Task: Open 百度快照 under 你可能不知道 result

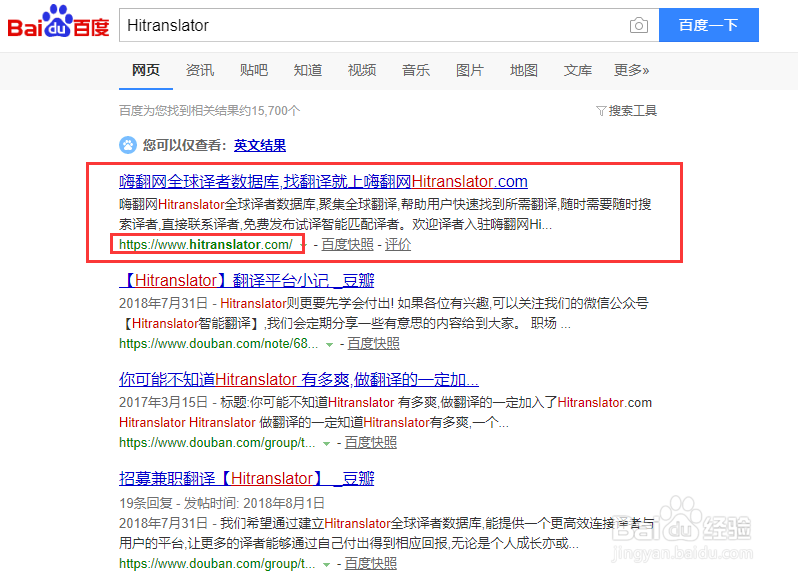Action: 370,443
